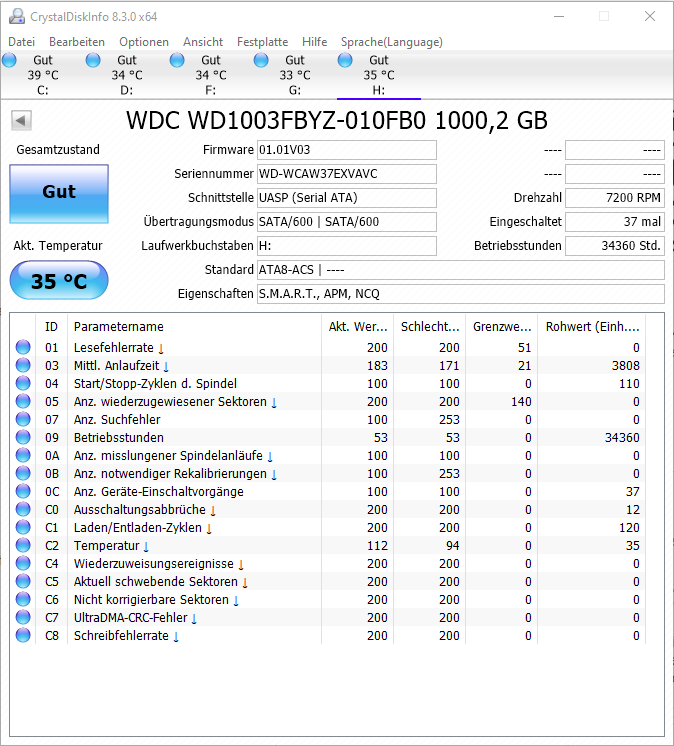Click status orb of wiederzugewiesener Sektoren row

(23, 402)
